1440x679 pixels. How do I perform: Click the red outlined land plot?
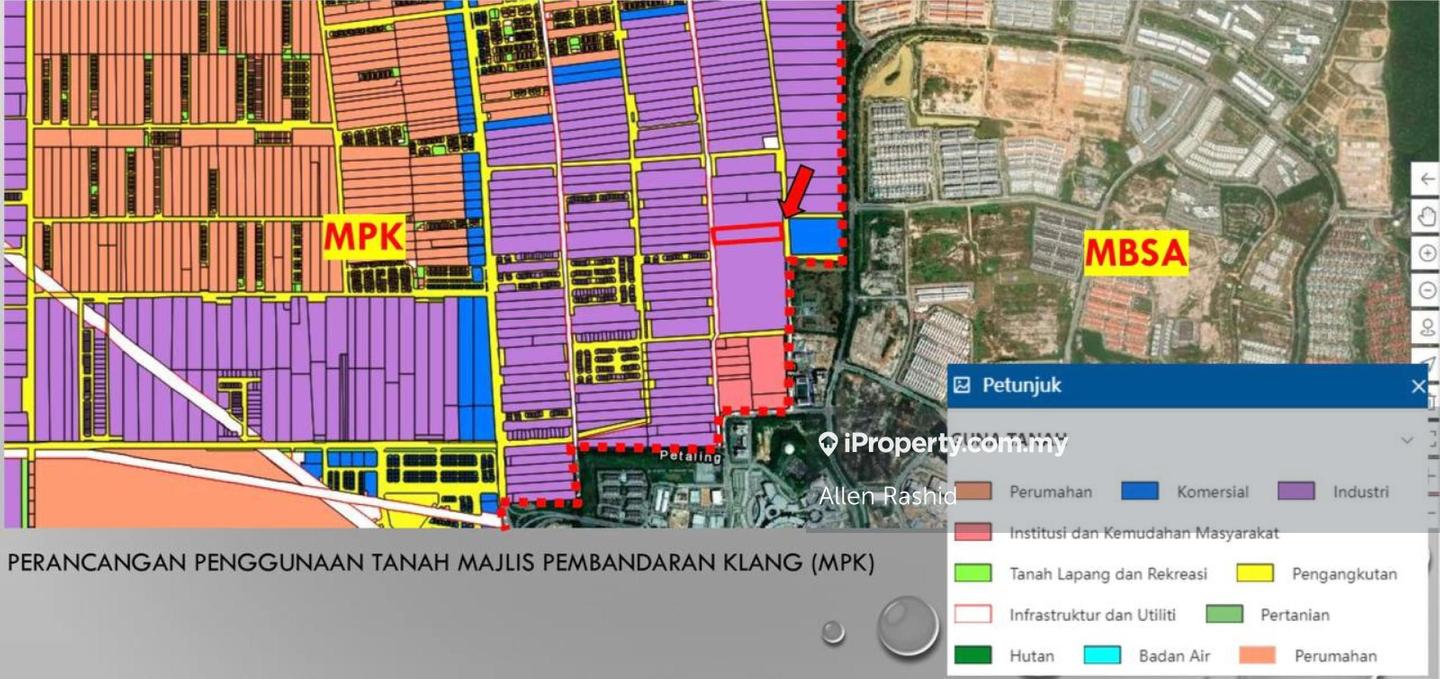pyautogui.click(x=746, y=234)
